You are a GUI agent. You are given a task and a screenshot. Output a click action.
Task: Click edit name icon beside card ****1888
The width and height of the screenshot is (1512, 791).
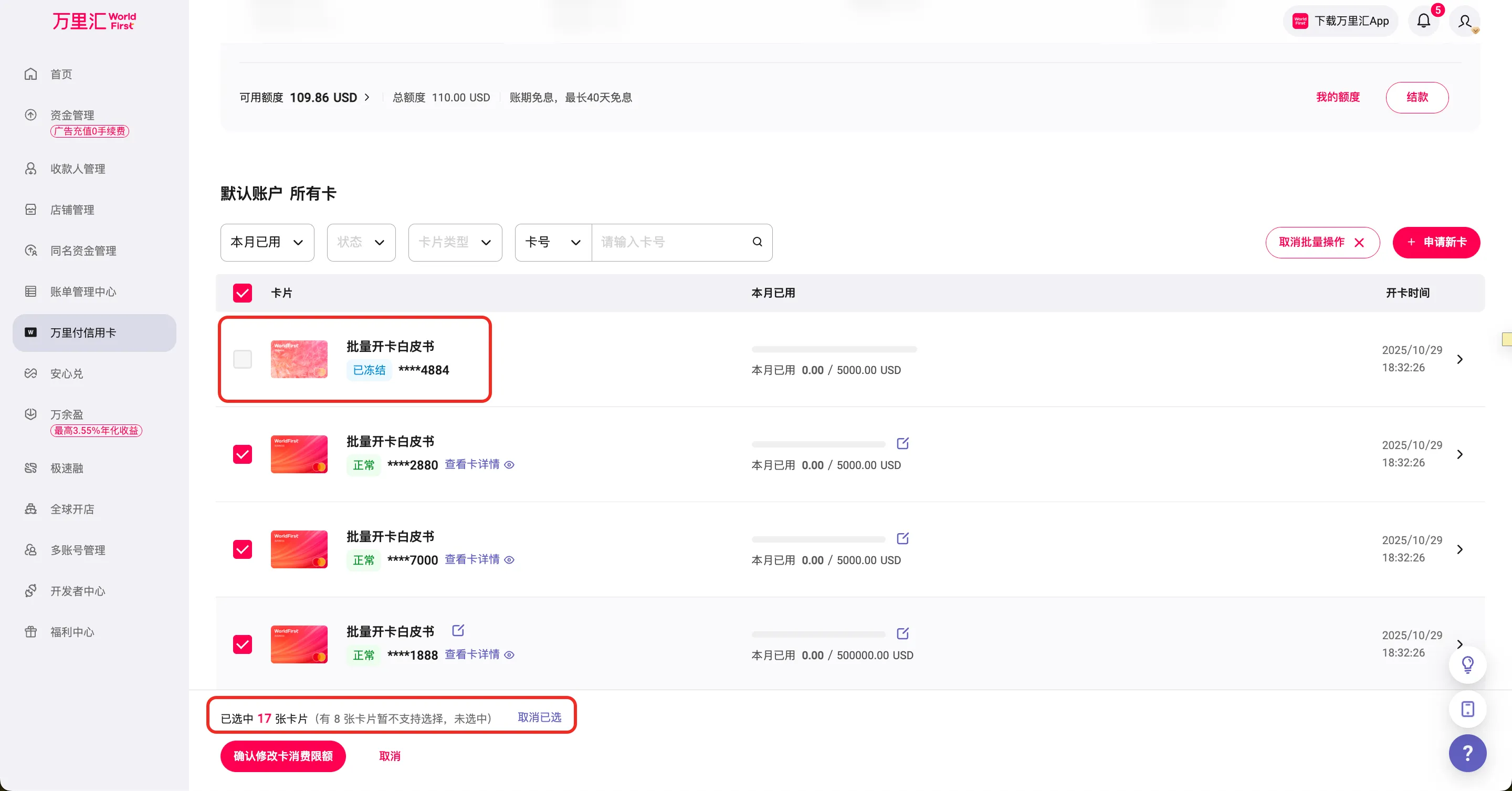pyautogui.click(x=458, y=630)
